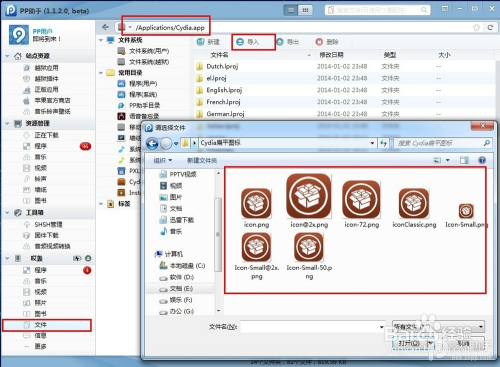Viewport: 500px width, 367px height.
Task: Open 文档 (E:) drive in the dialog
Action: click(x=180, y=289)
